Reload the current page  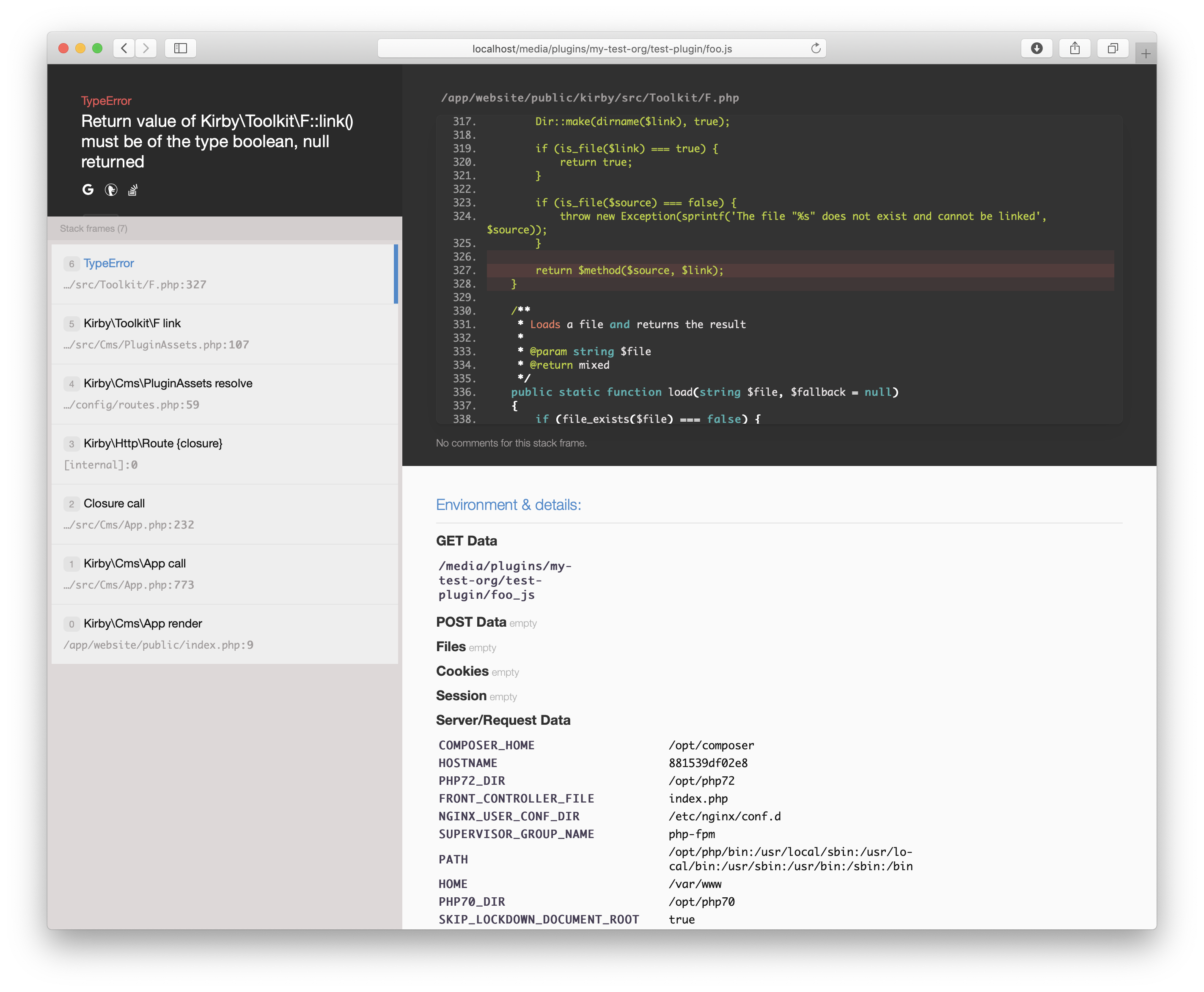[815, 49]
